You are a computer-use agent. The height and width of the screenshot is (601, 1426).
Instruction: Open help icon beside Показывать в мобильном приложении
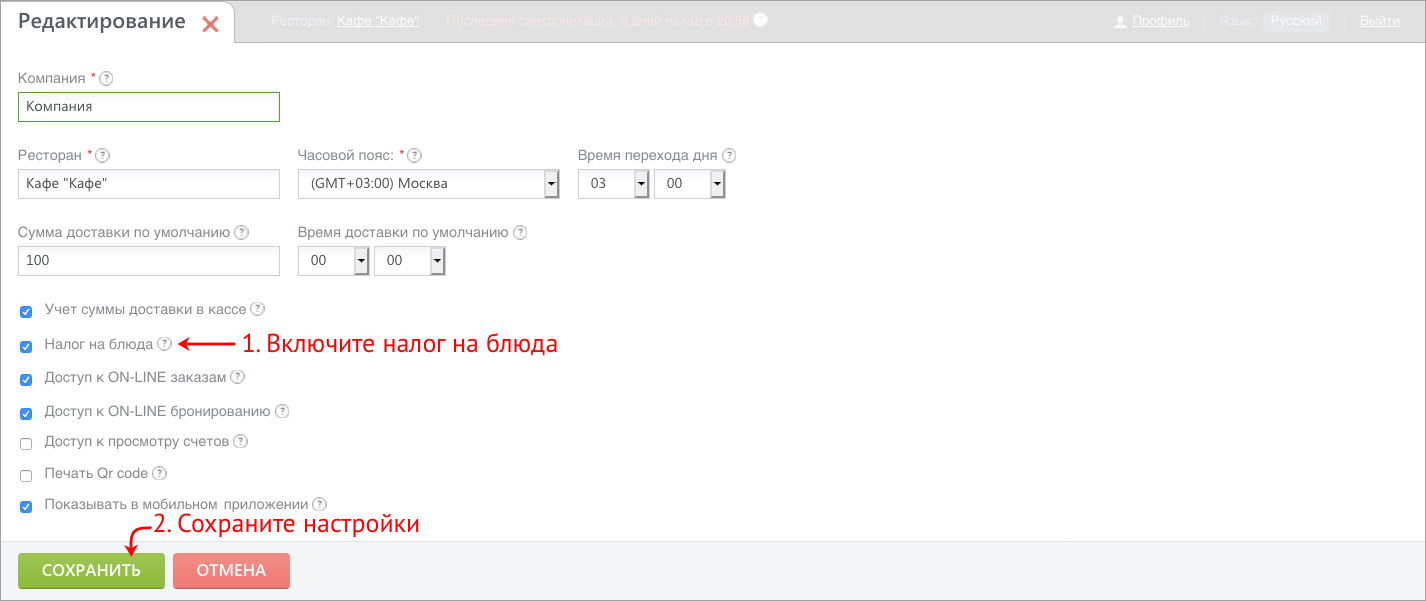point(320,504)
